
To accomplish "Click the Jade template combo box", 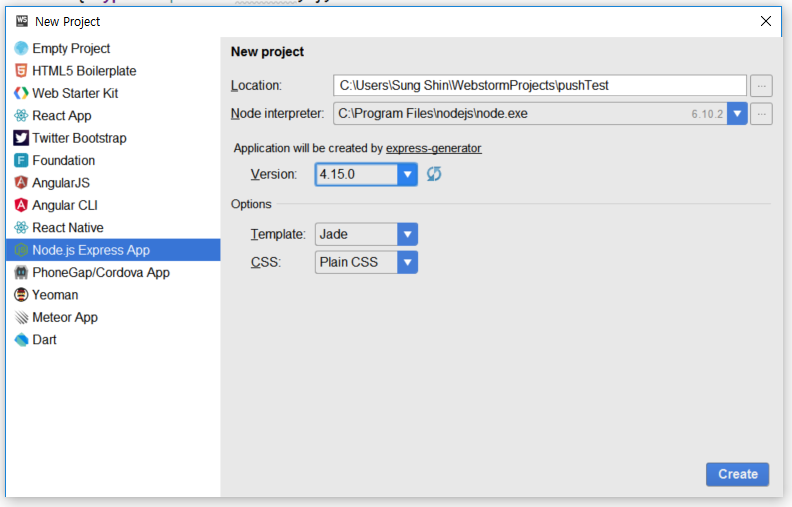I will point(366,234).
